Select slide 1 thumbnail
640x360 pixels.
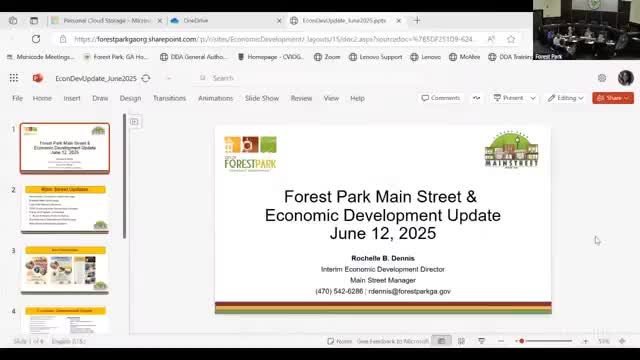tap(65, 148)
